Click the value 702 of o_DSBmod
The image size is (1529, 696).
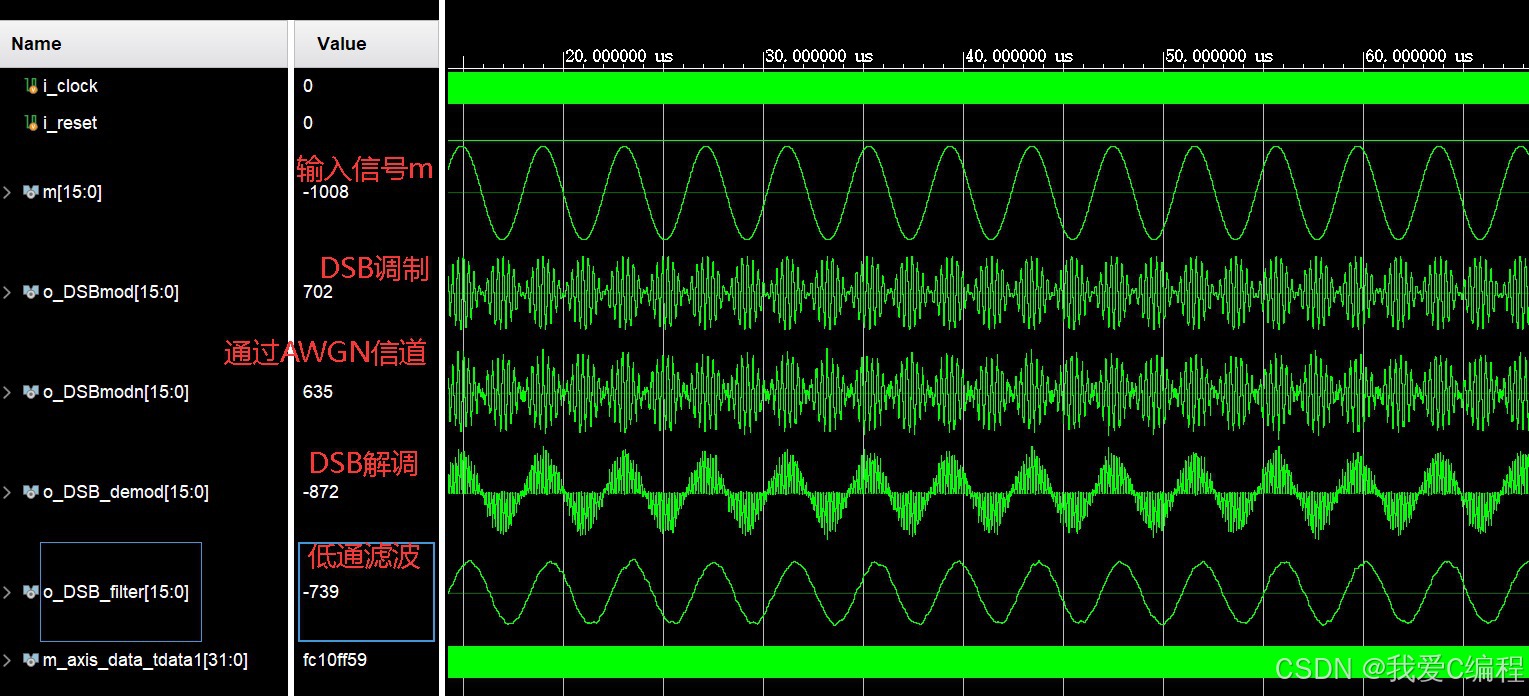point(318,292)
